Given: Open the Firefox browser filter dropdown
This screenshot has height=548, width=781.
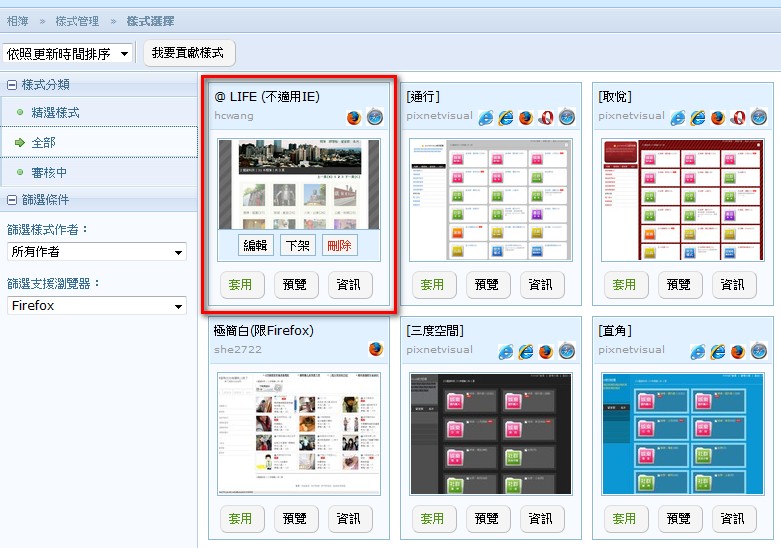Looking at the screenshot, I should [x=97, y=306].
